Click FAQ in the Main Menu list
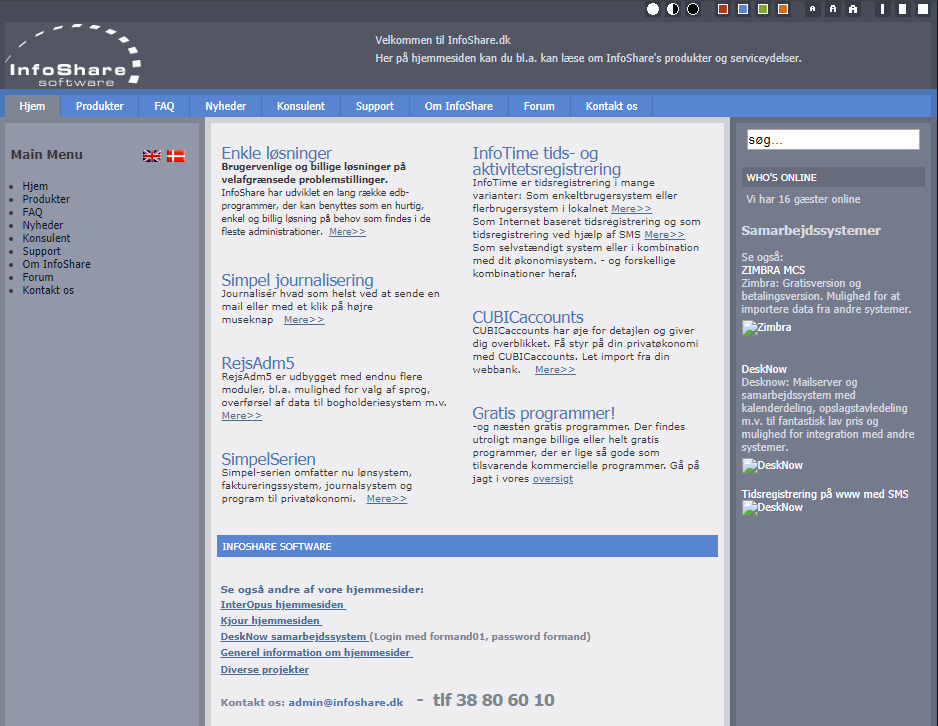Image resolution: width=938 pixels, height=726 pixels. click(x=32, y=212)
